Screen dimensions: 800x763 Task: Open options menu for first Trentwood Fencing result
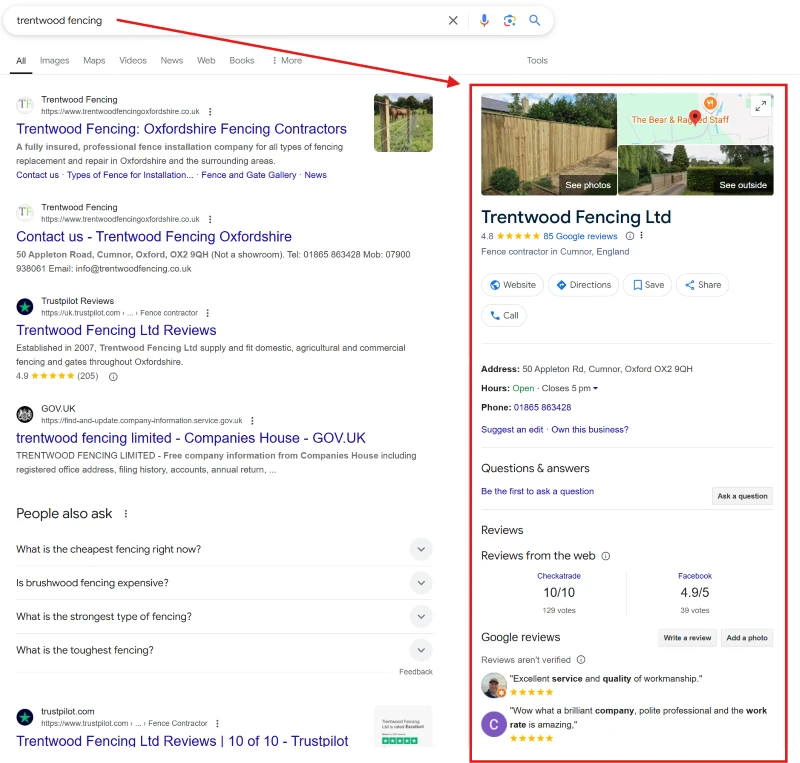pyautogui.click(x=210, y=112)
